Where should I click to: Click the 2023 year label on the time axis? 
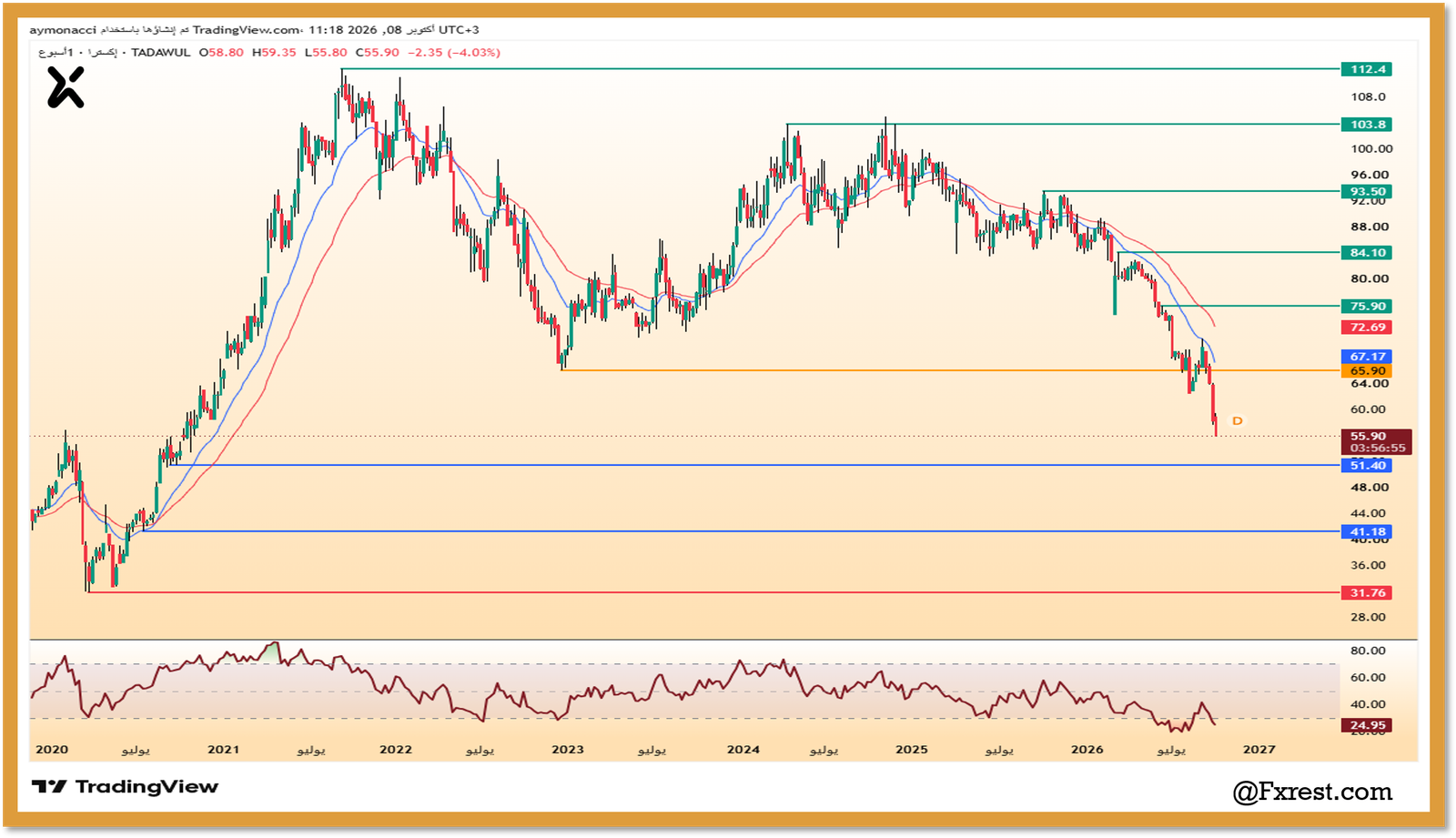568,750
